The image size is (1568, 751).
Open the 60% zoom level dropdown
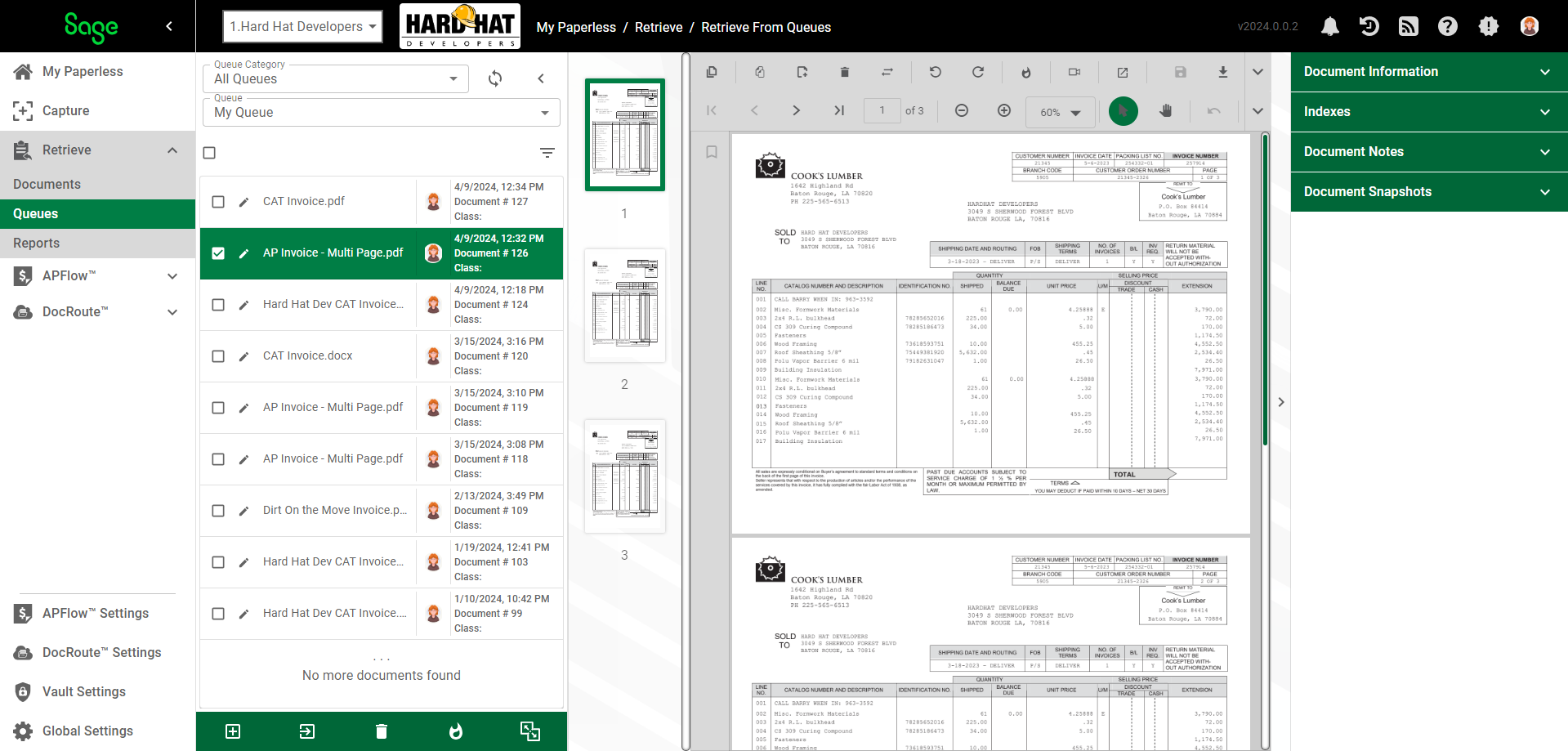[x=1060, y=112]
